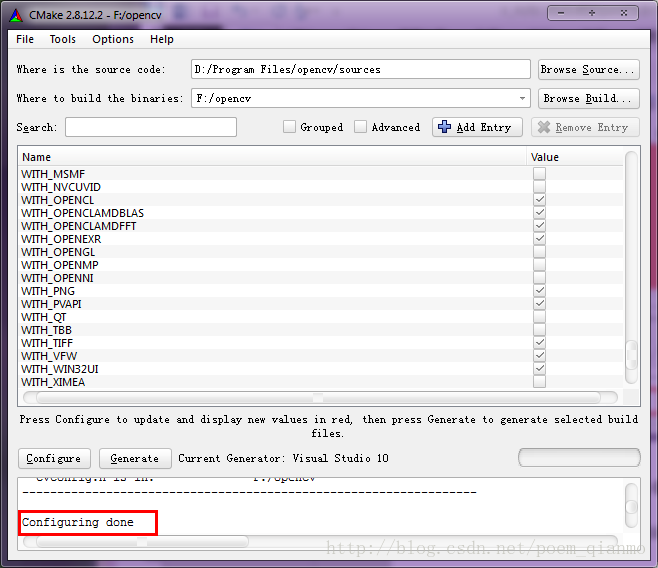Check the WITH_XIMEA checkbox
The image size is (658, 568).
click(x=539, y=382)
